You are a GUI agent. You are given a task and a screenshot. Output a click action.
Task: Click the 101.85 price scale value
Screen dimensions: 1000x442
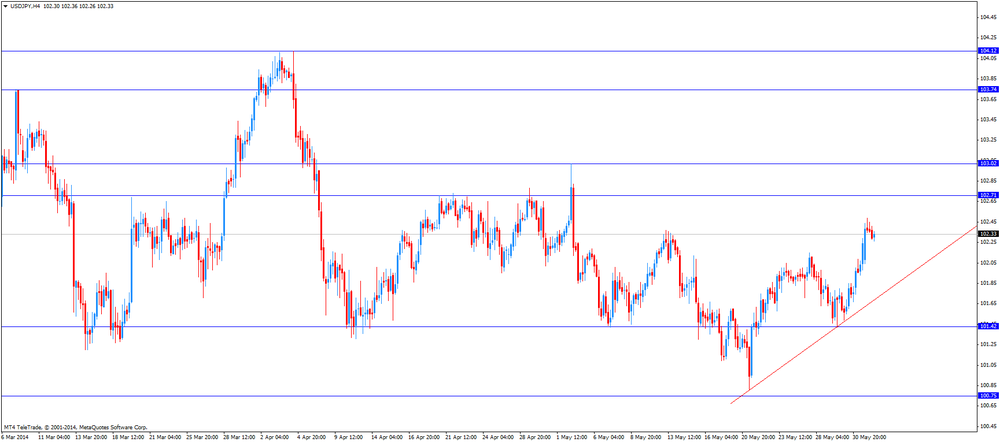[x=988, y=283]
